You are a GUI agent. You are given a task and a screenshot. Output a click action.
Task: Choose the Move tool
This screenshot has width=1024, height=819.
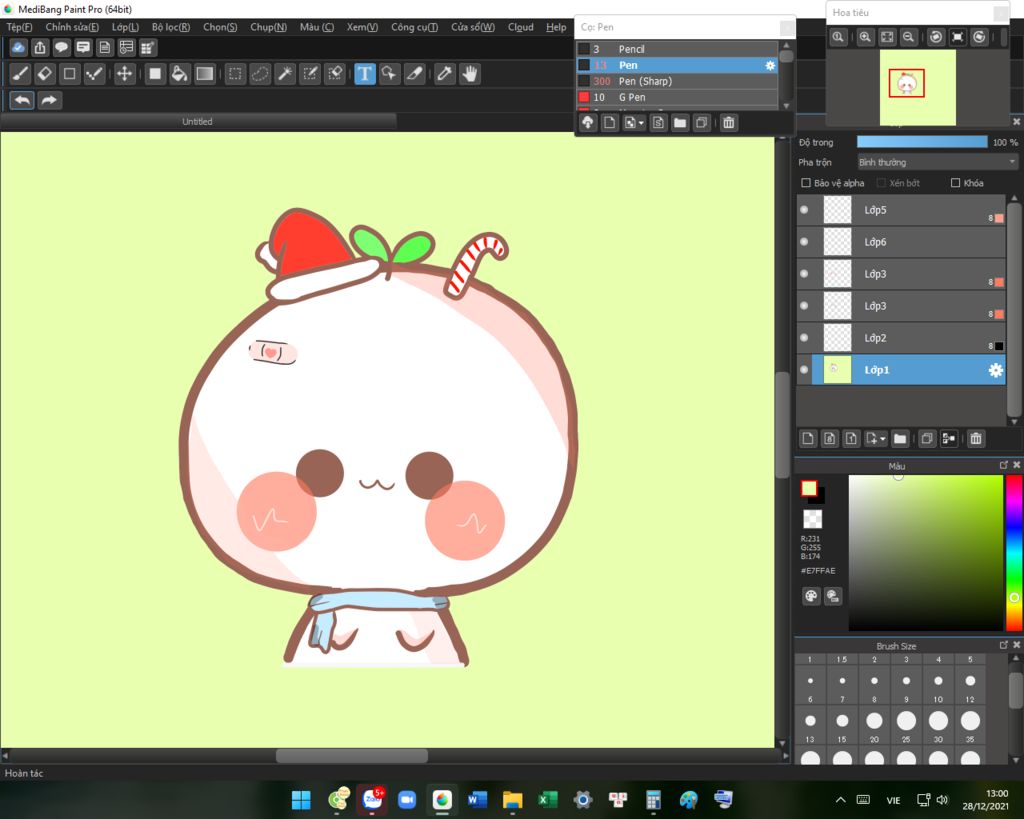point(124,74)
